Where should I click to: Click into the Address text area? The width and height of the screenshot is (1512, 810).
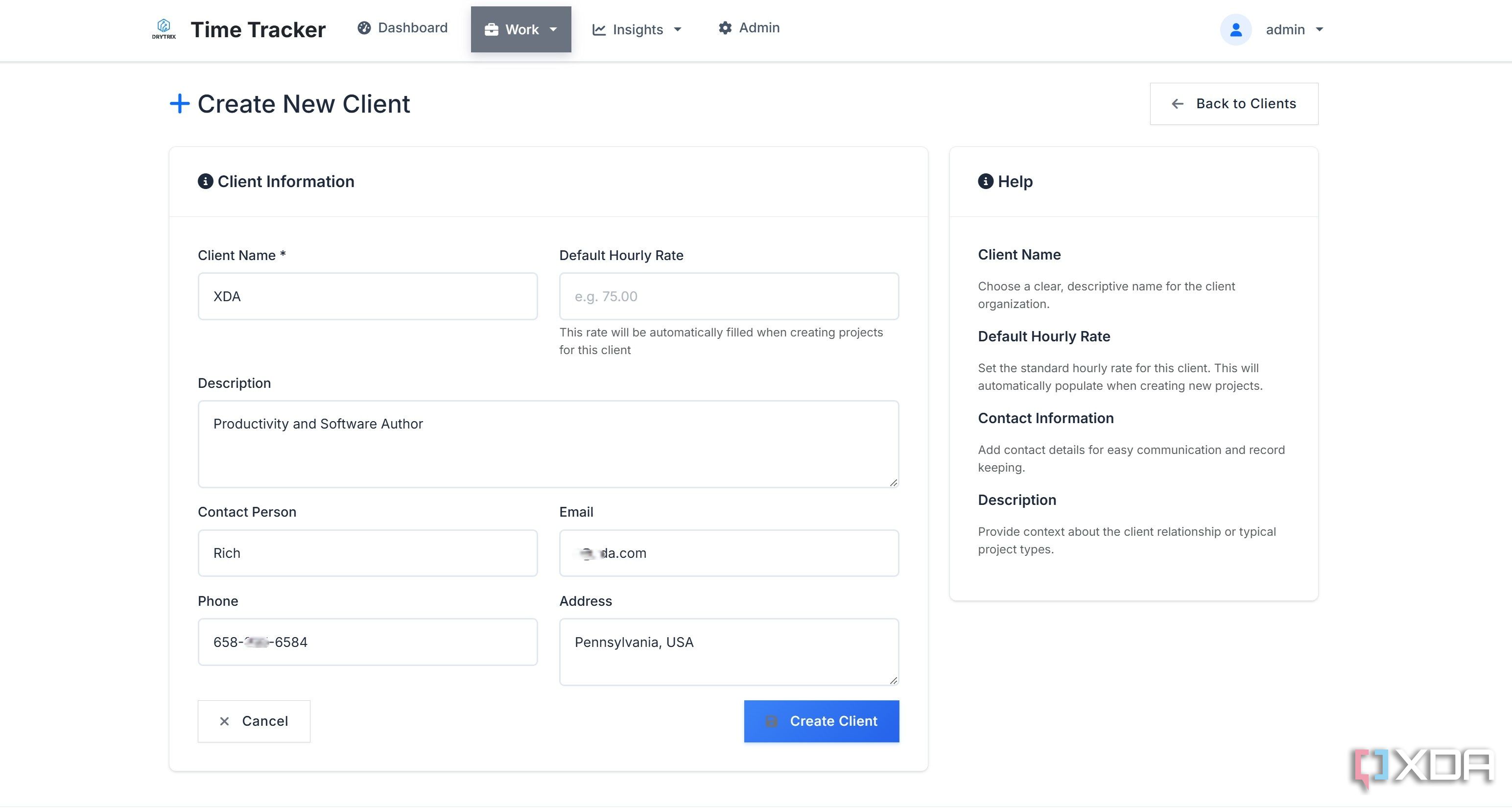pyautogui.click(x=729, y=652)
